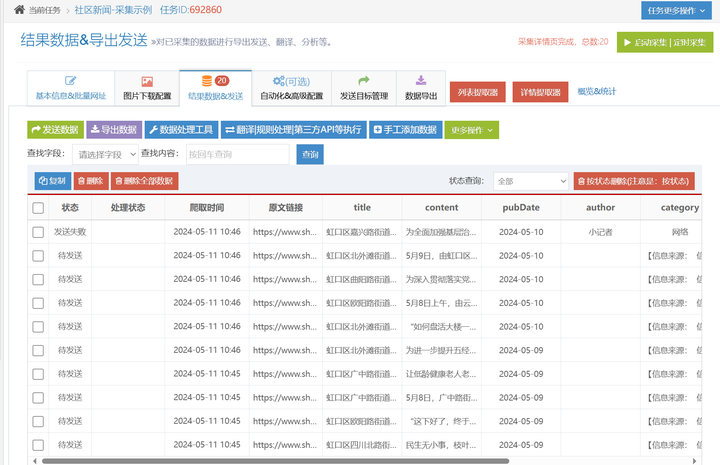Image resolution: width=720 pixels, height=465 pixels.
Task: Focus the 查找内容 search input
Action: click(237, 155)
